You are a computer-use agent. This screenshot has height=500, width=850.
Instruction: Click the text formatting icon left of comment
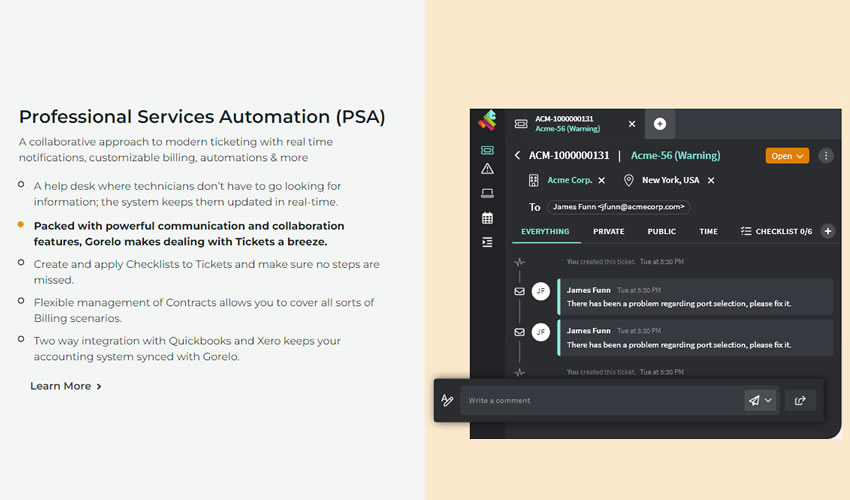(447, 401)
